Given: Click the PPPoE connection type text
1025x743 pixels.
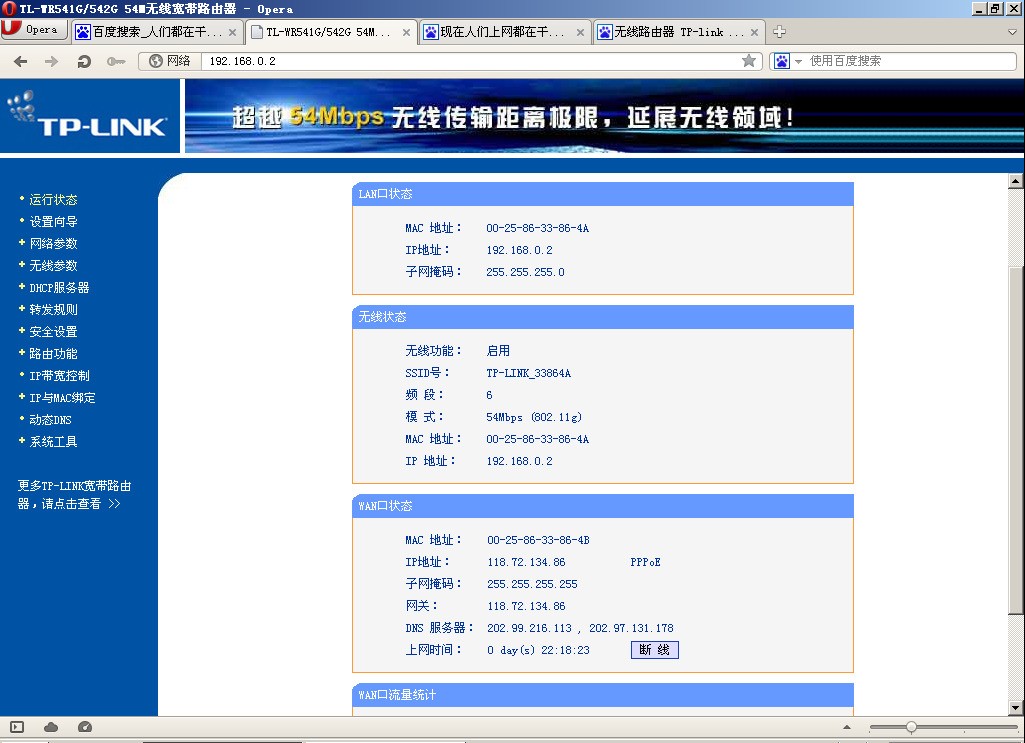Looking at the screenshot, I should [645, 562].
